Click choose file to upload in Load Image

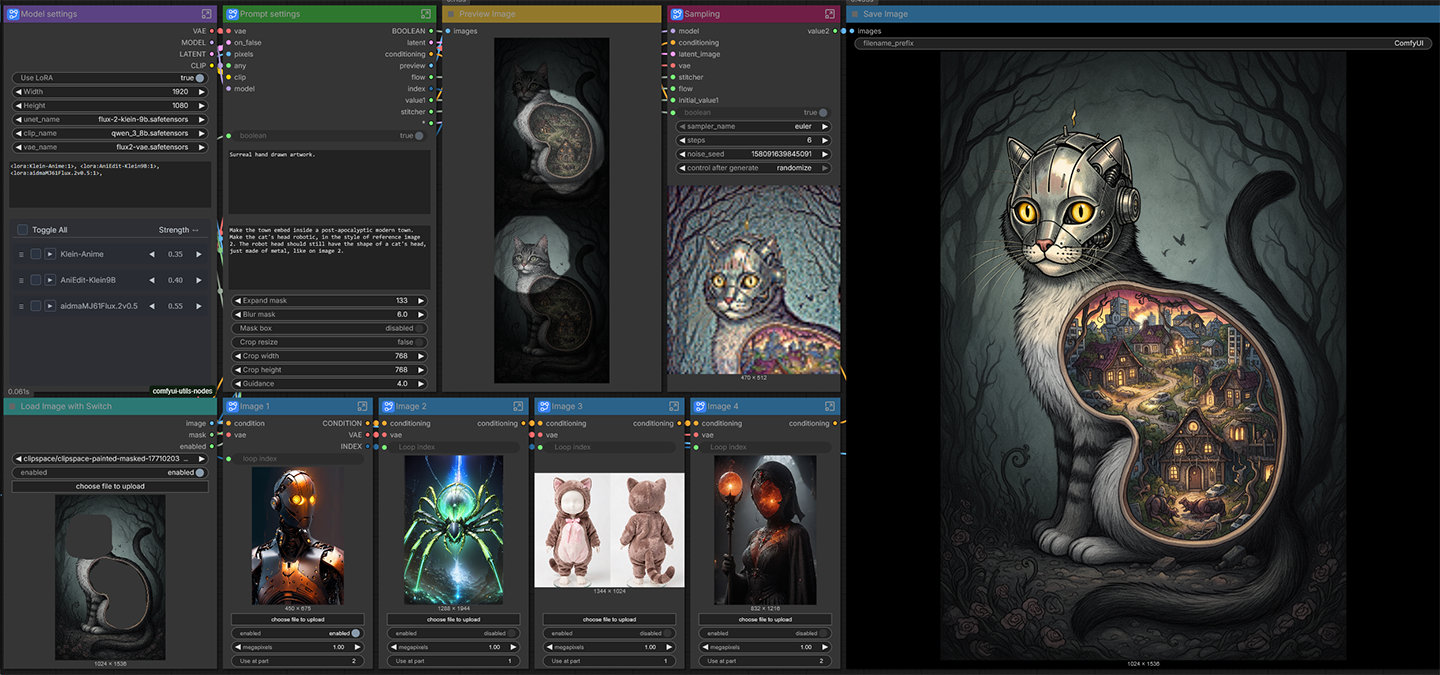(110, 486)
